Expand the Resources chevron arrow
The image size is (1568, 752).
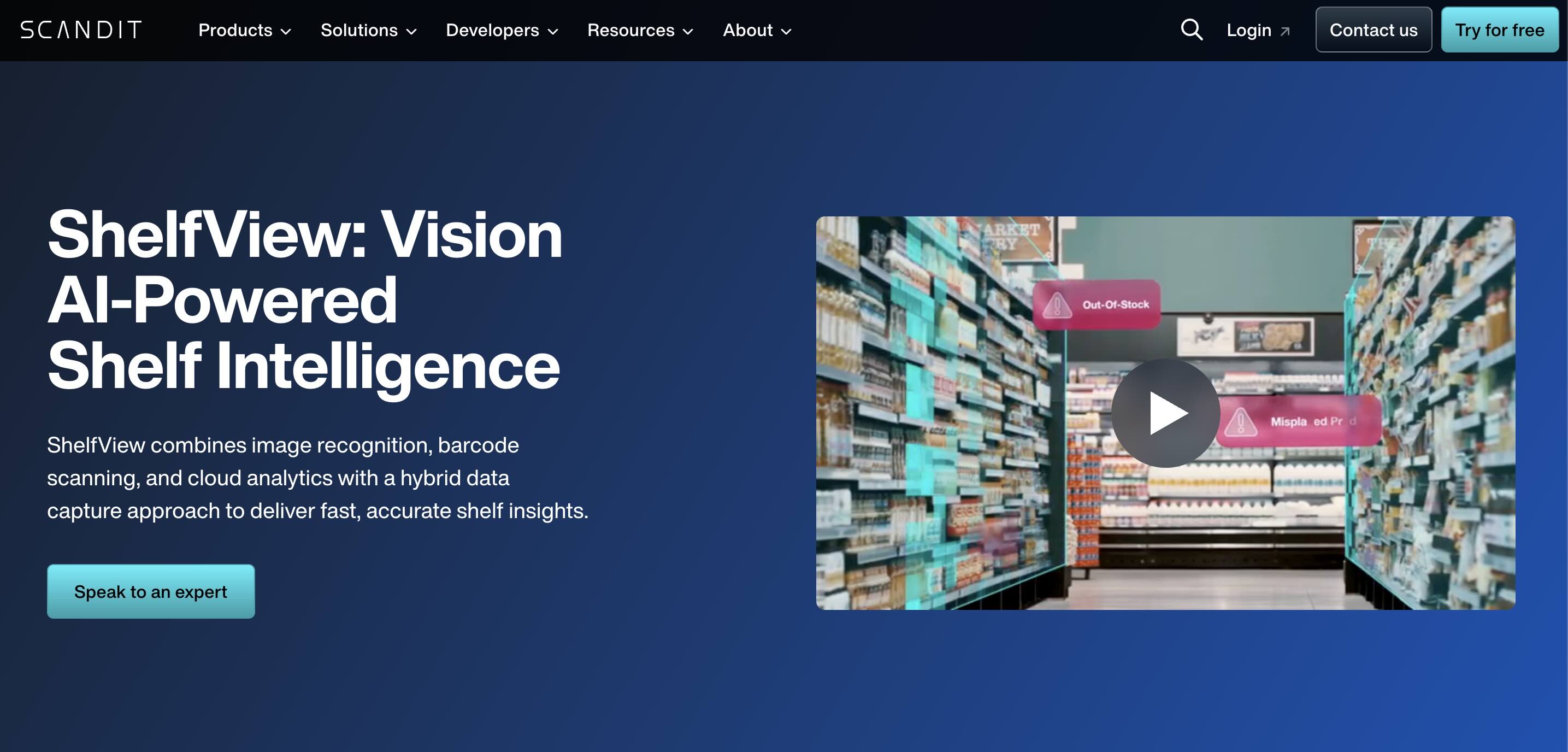tap(688, 32)
